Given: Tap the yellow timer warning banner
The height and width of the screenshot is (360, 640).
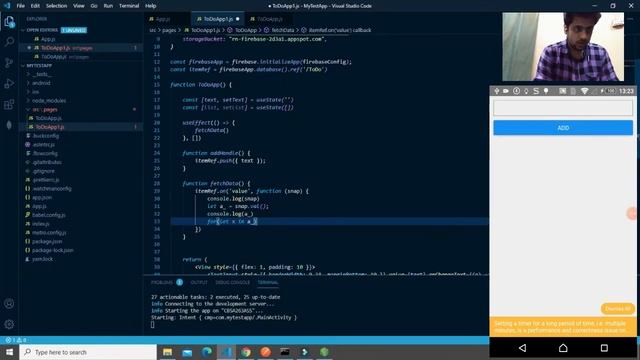Looking at the screenshot, I should click(562, 327).
